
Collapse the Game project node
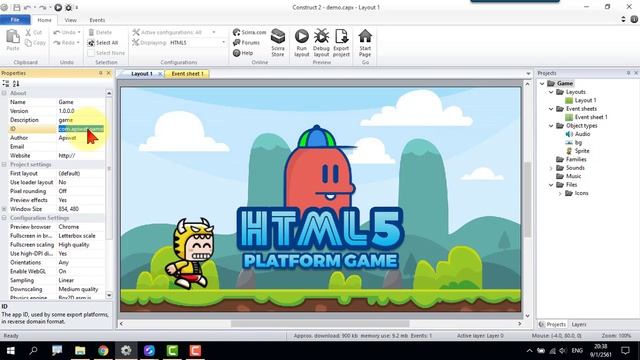pyautogui.click(x=542, y=84)
